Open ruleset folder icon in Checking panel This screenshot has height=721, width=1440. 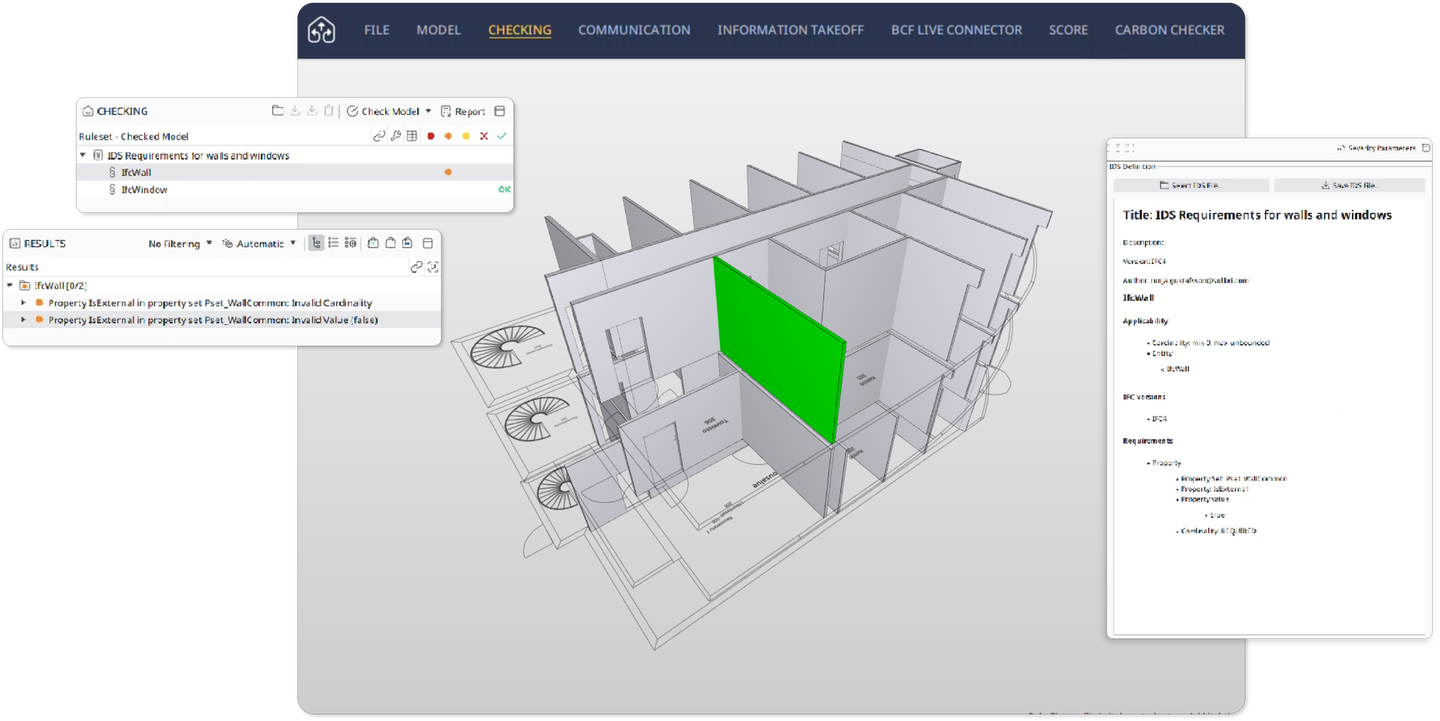[x=278, y=111]
